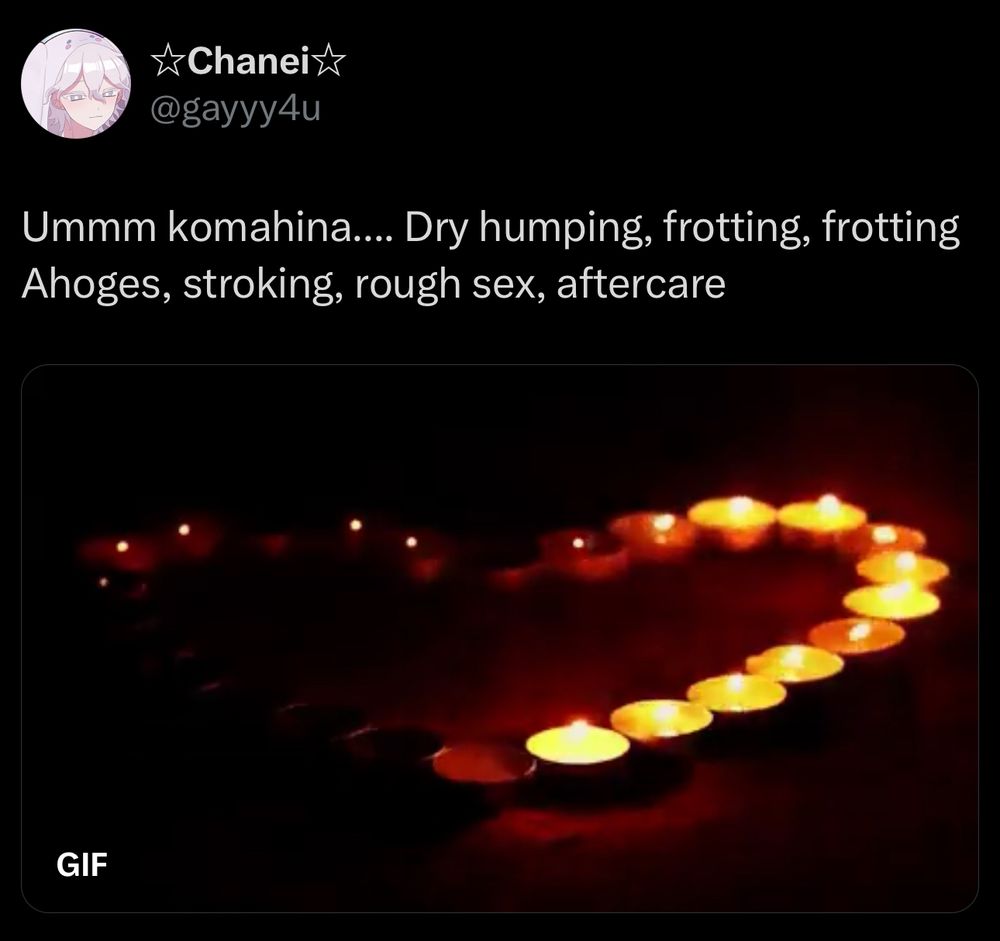The width and height of the screenshot is (1000, 941).
Task: Open Chanei's profile avatar picture
Action: pyautogui.click(x=76, y=84)
